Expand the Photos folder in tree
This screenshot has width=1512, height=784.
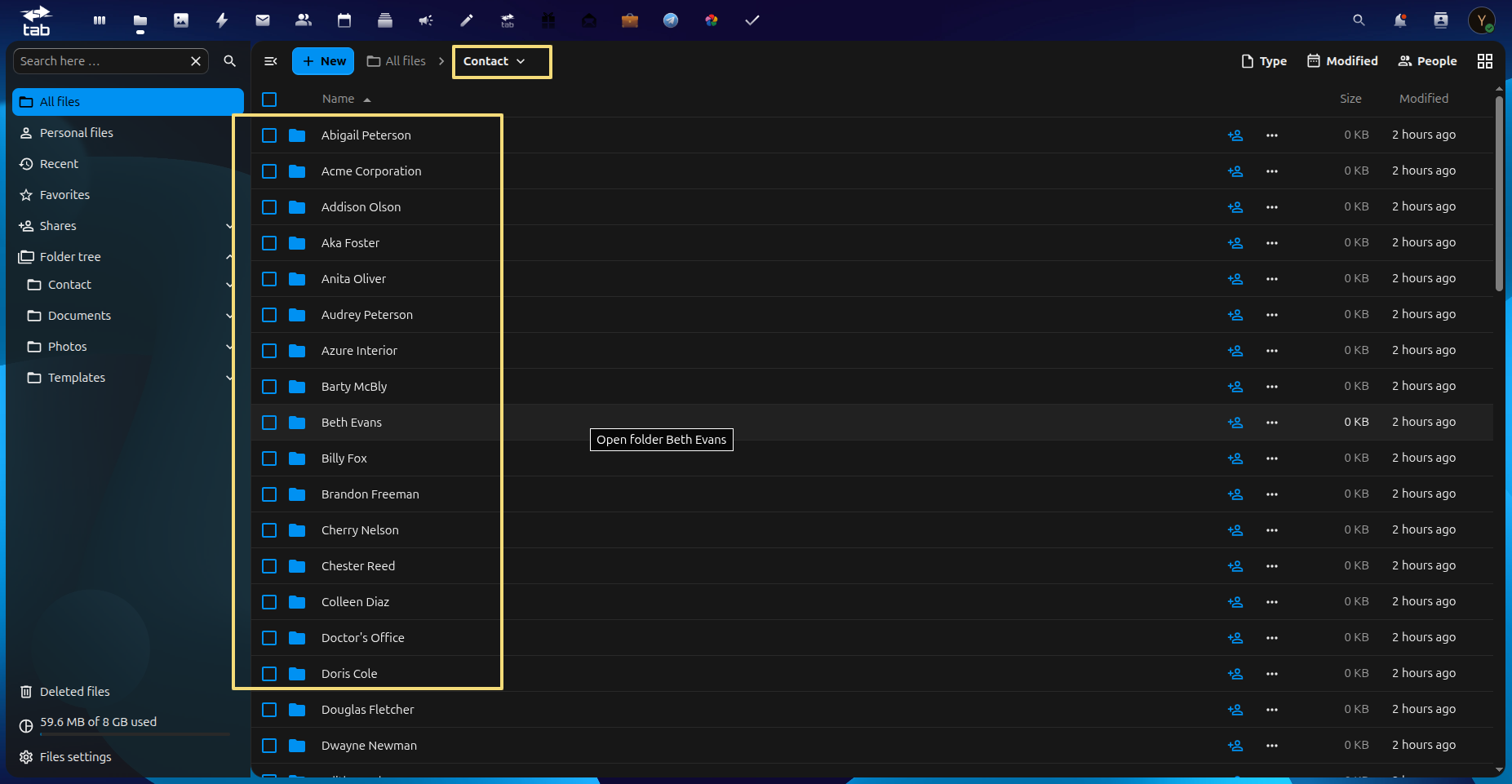(228, 347)
